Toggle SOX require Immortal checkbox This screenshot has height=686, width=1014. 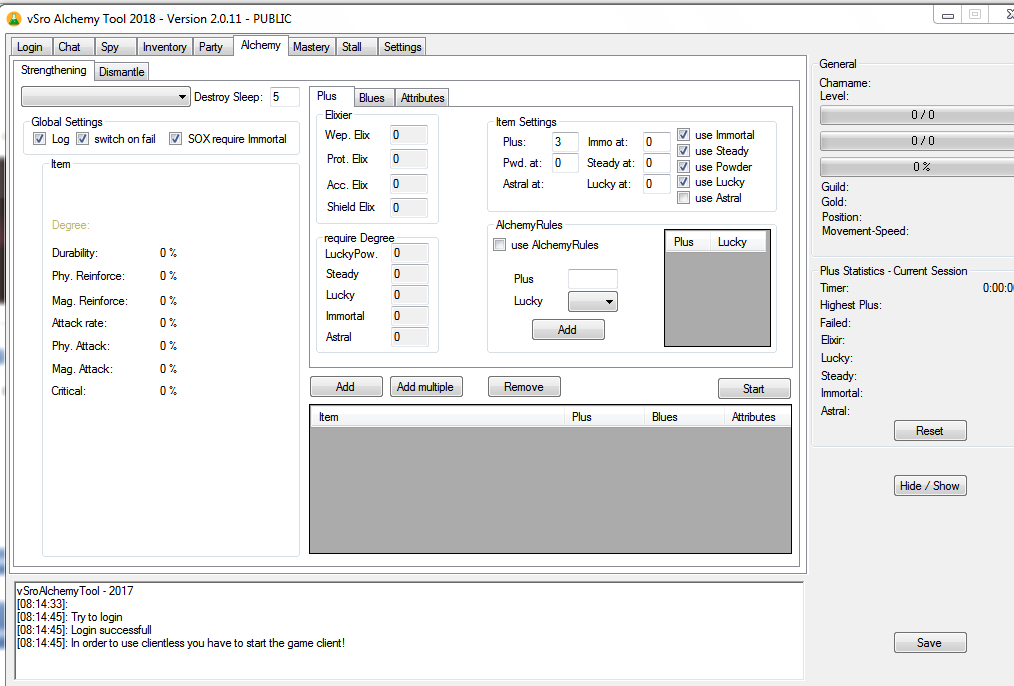coord(175,139)
